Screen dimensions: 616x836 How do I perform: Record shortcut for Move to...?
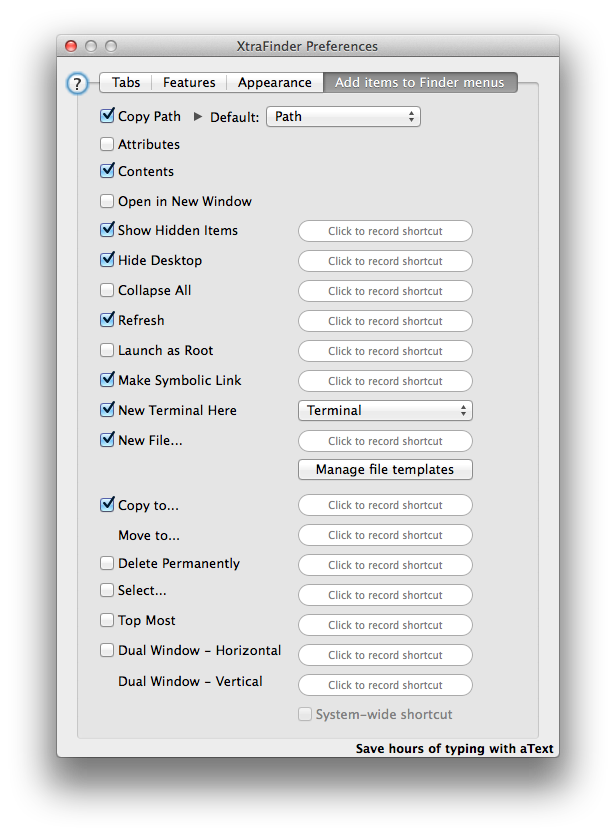coord(385,535)
